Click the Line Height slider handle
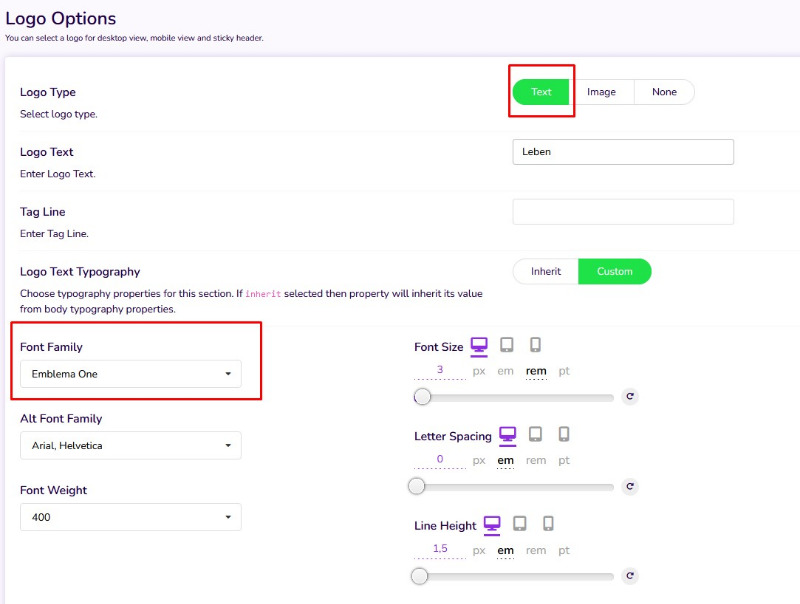Viewport: 800px width, 604px height. point(419,576)
